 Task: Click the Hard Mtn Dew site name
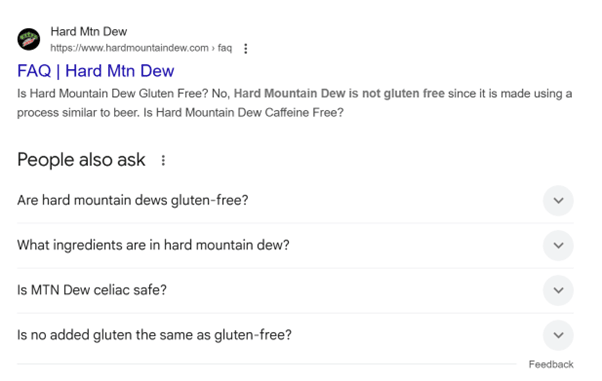pos(89,31)
